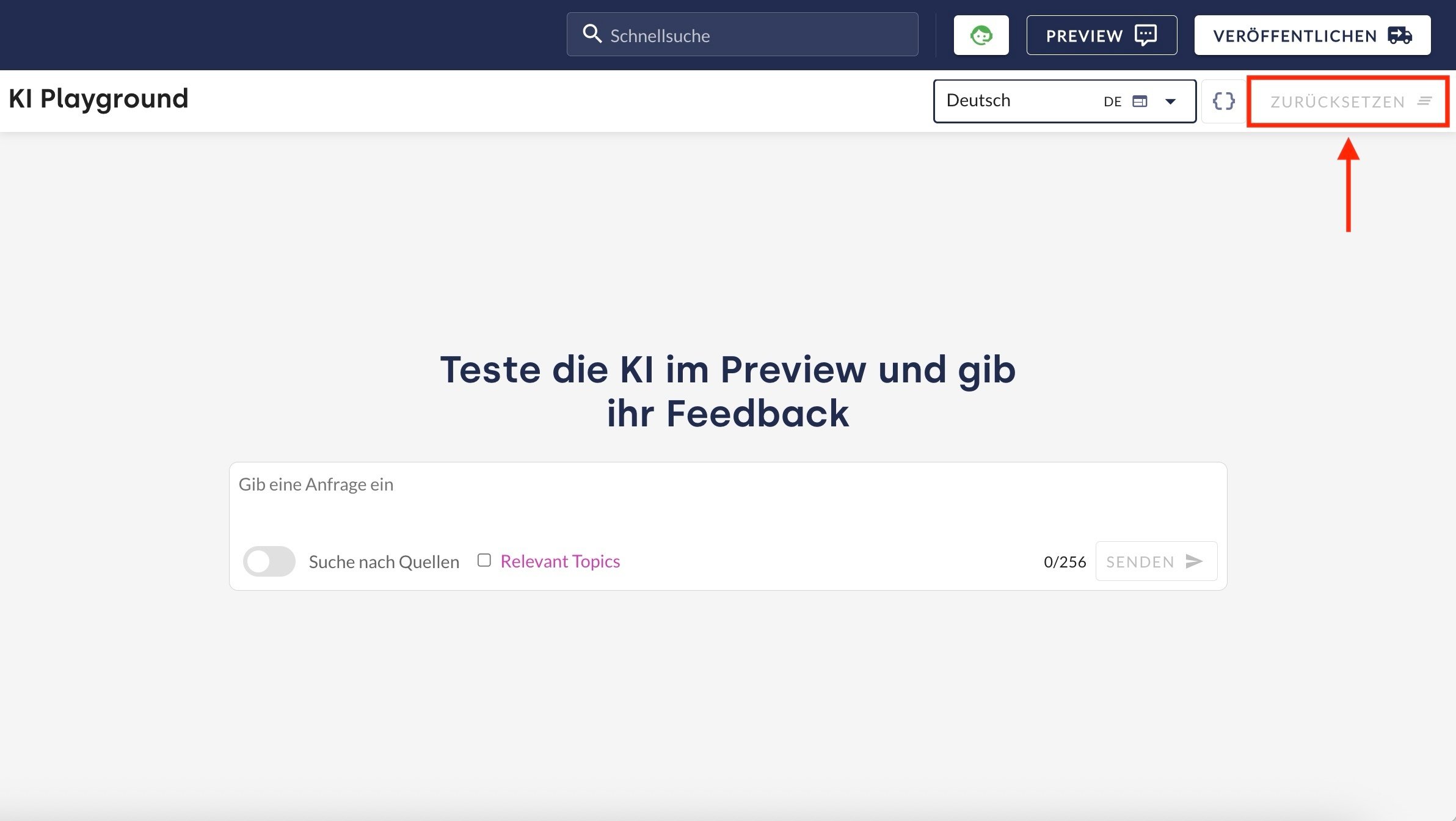This screenshot has width=1456, height=821.
Task: Click the chat bubble icon beside PREVIEW
Action: (1145, 35)
